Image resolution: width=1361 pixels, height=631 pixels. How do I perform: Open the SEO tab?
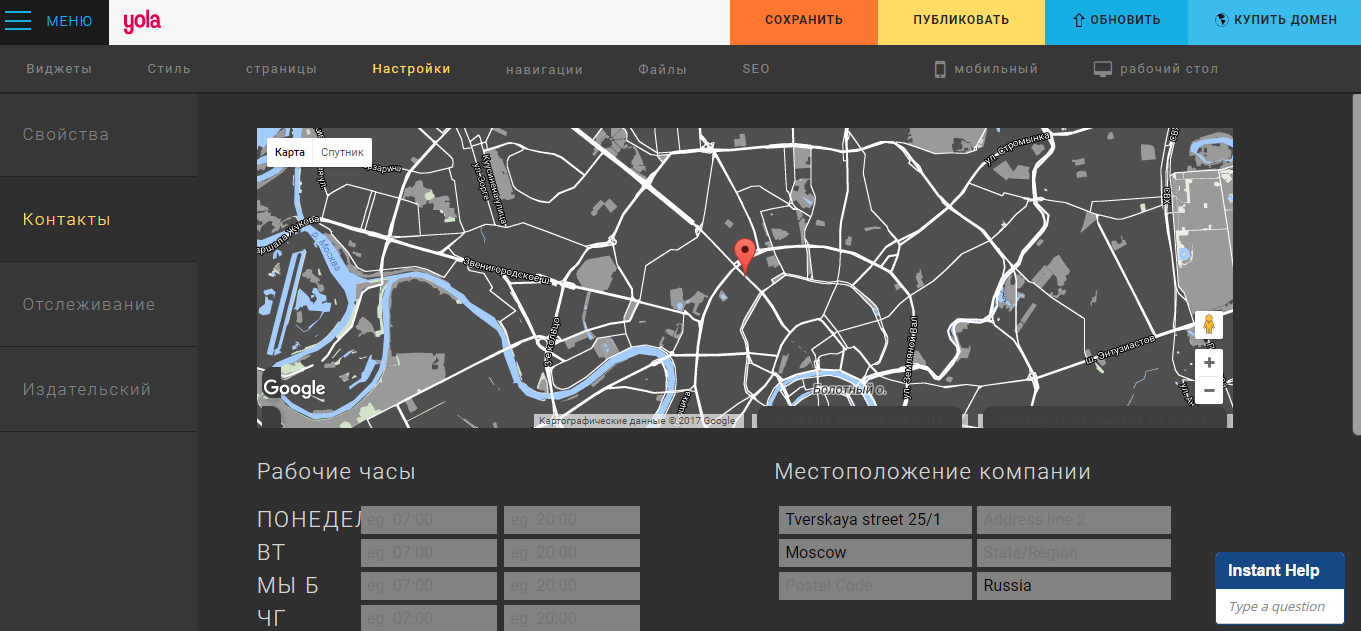pos(756,69)
